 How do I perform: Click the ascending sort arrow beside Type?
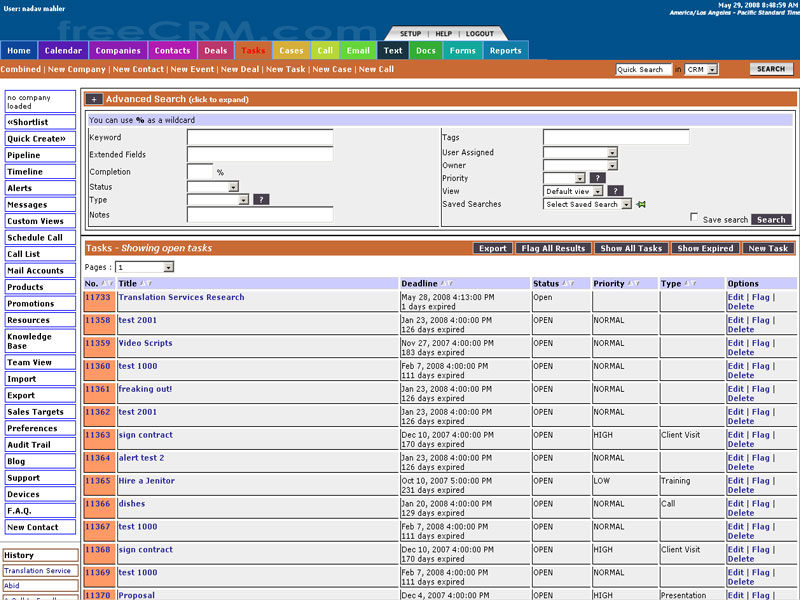click(687, 283)
